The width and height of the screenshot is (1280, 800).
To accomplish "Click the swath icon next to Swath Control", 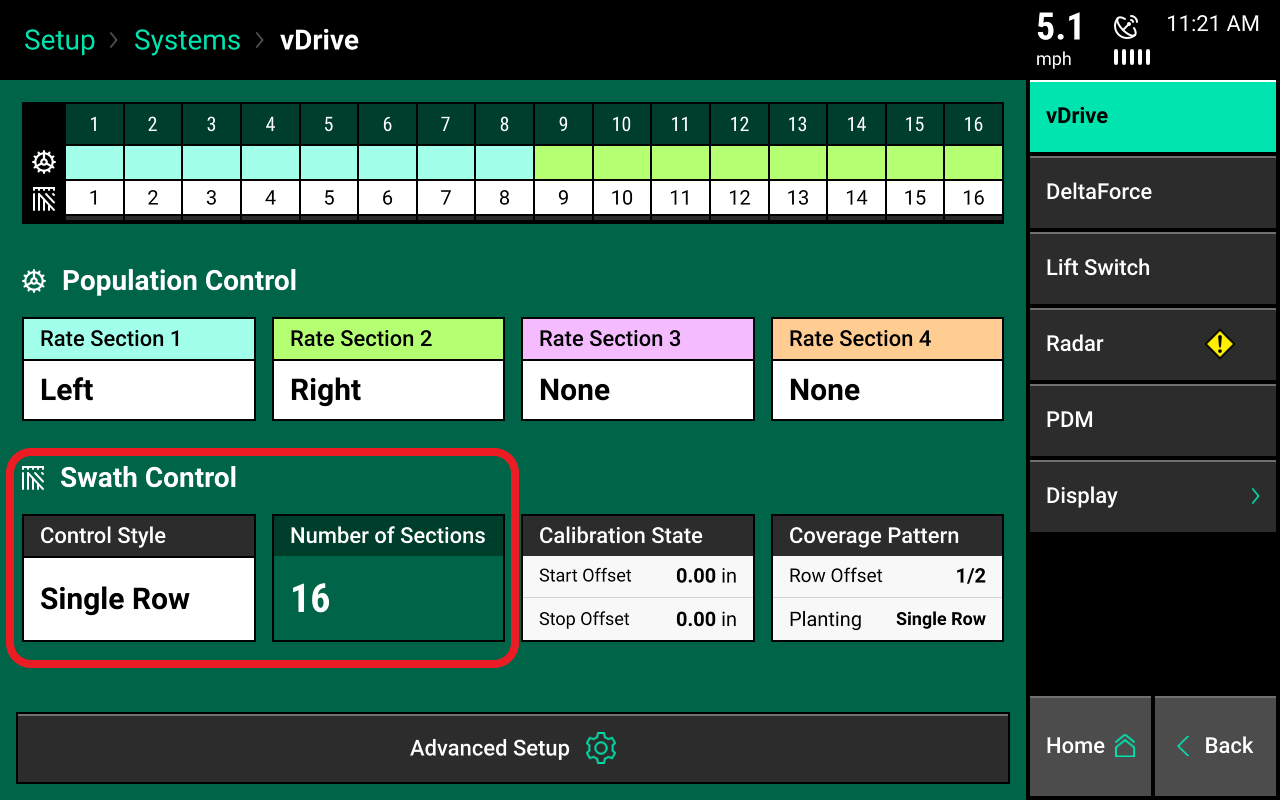I will click(33, 478).
